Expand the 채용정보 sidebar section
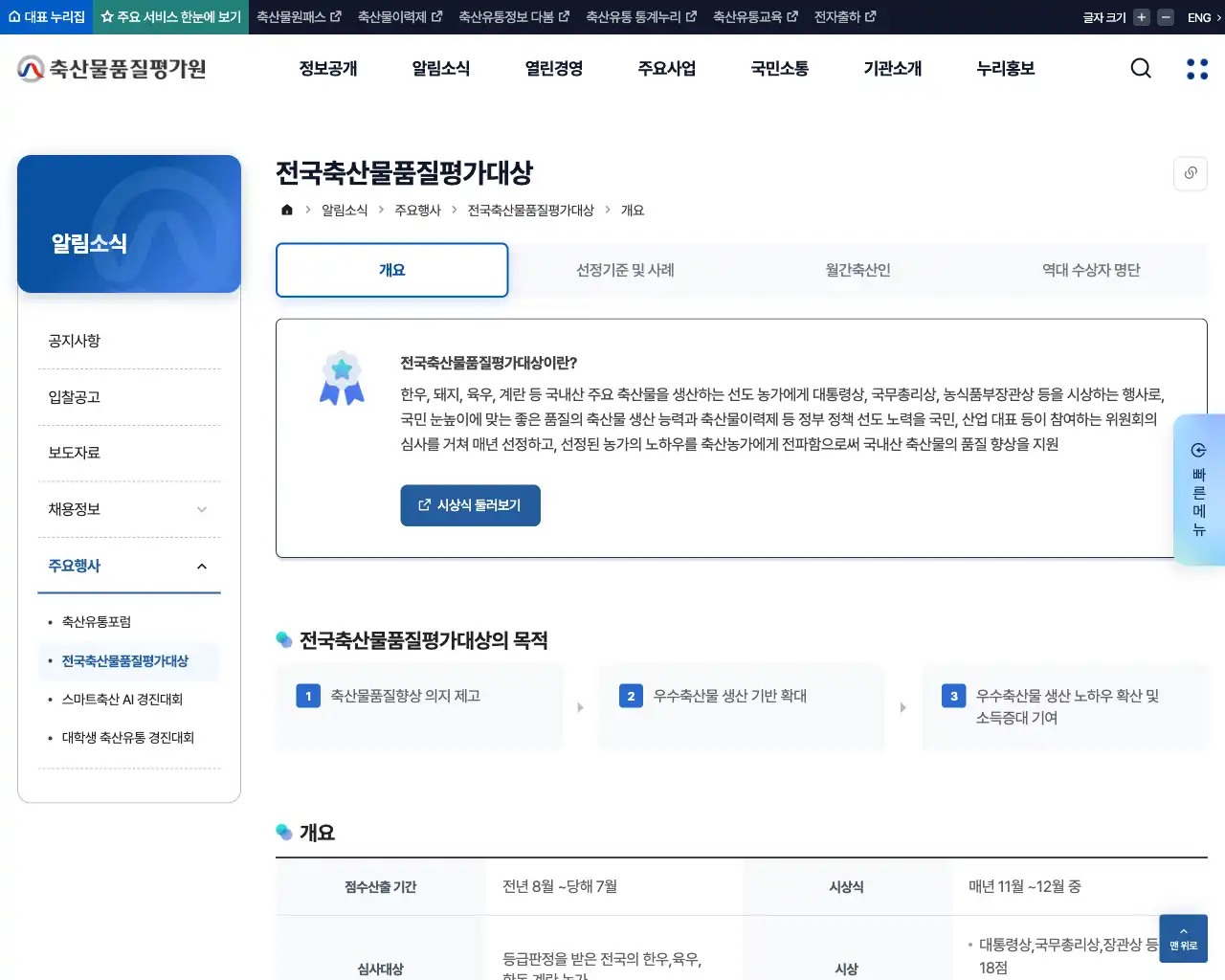Image resolution: width=1225 pixels, height=980 pixels. (x=202, y=509)
